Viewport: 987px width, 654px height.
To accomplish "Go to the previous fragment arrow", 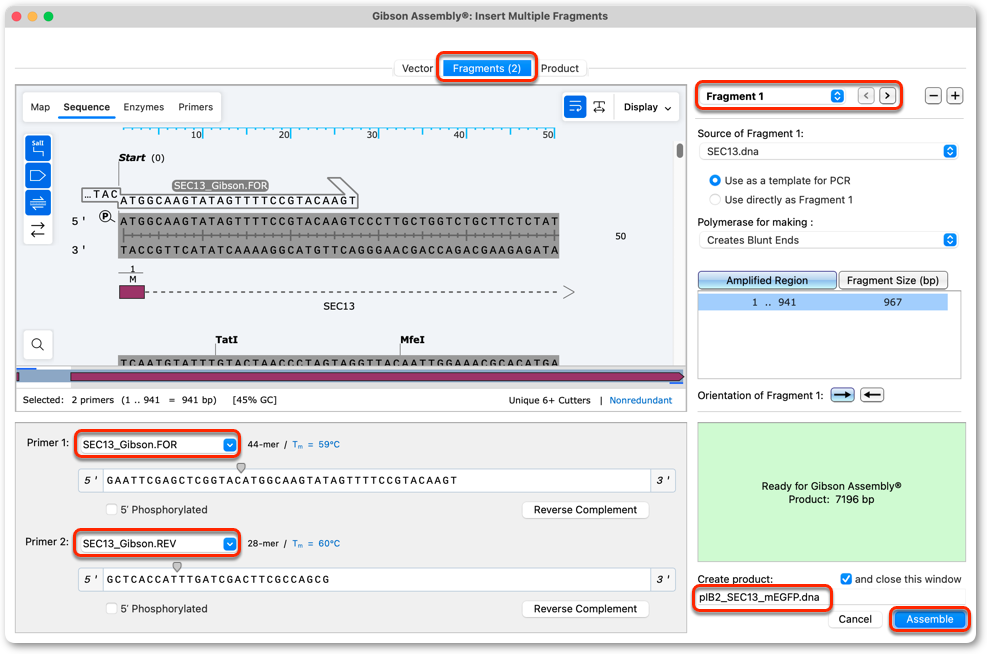I will 866,96.
